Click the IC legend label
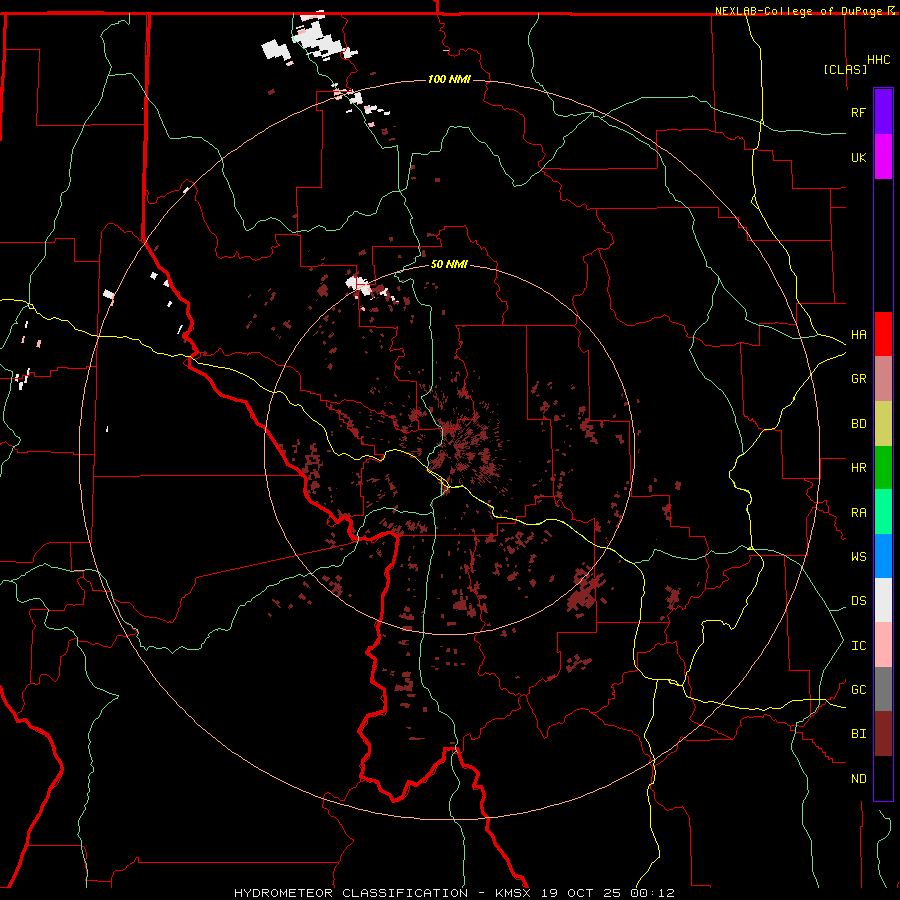 point(858,646)
